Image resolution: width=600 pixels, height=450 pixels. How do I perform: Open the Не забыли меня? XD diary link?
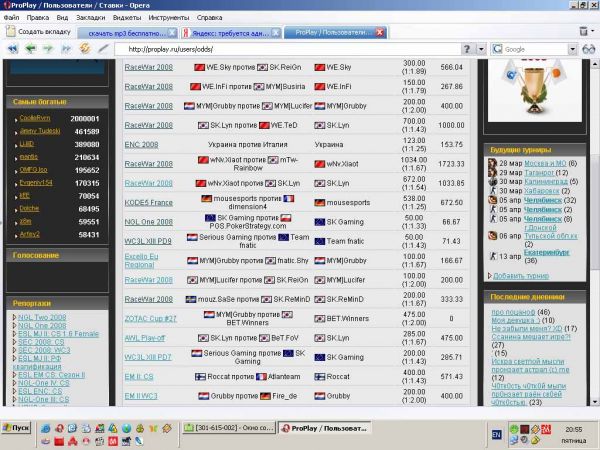point(527,328)
